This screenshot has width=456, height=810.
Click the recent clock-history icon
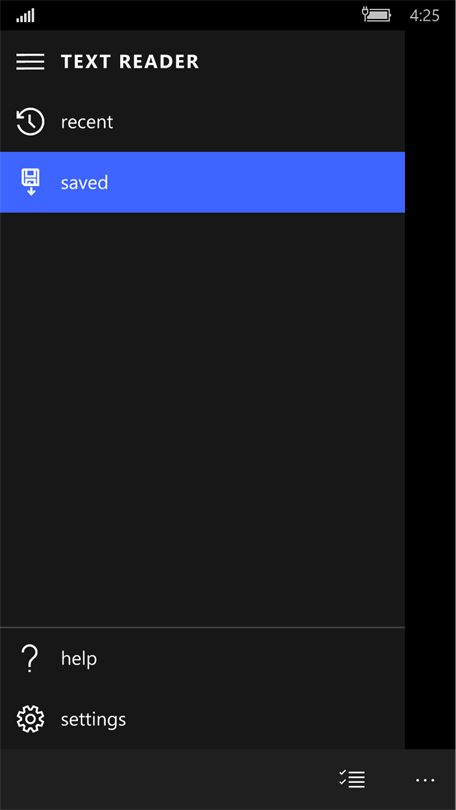30,122
